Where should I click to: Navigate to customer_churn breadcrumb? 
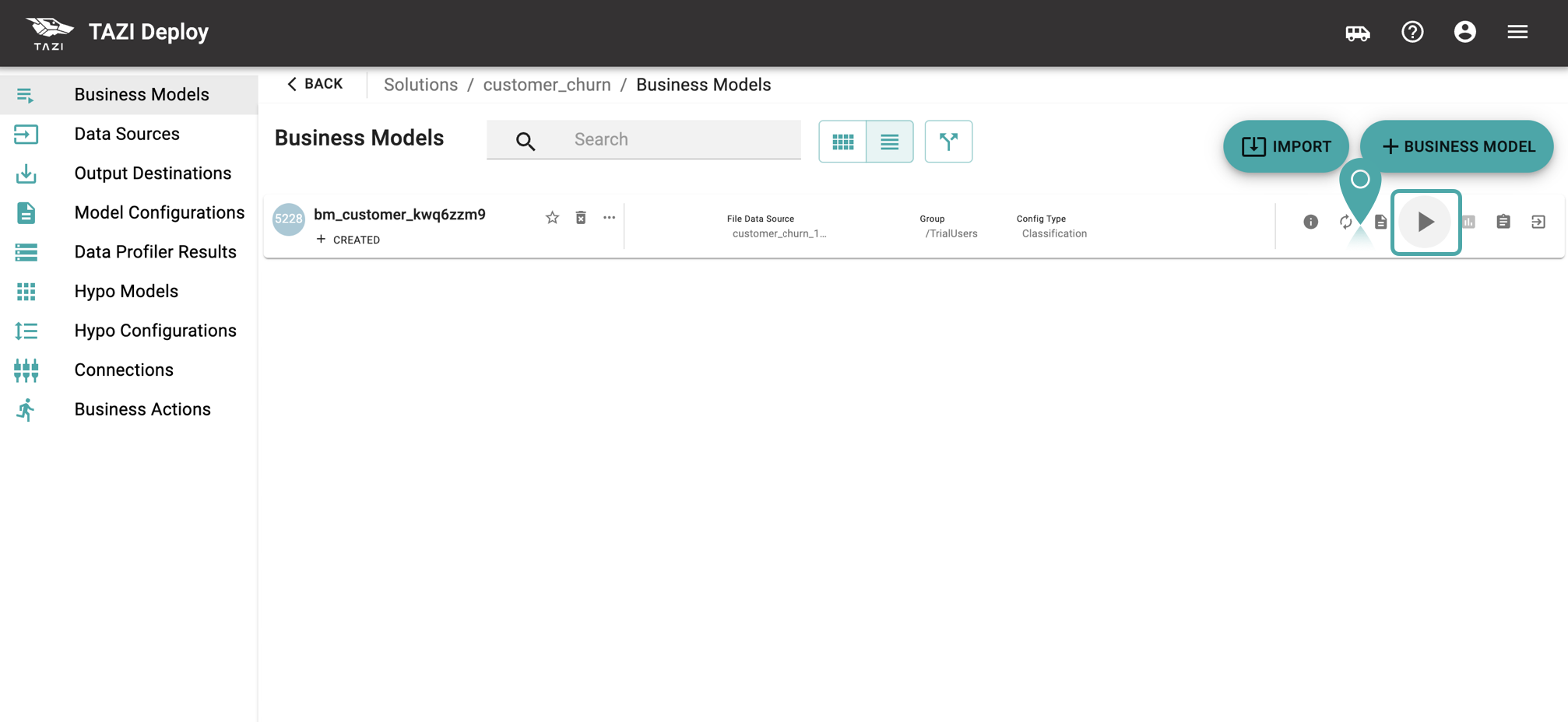pyautogui.click(x=547, y=85)
